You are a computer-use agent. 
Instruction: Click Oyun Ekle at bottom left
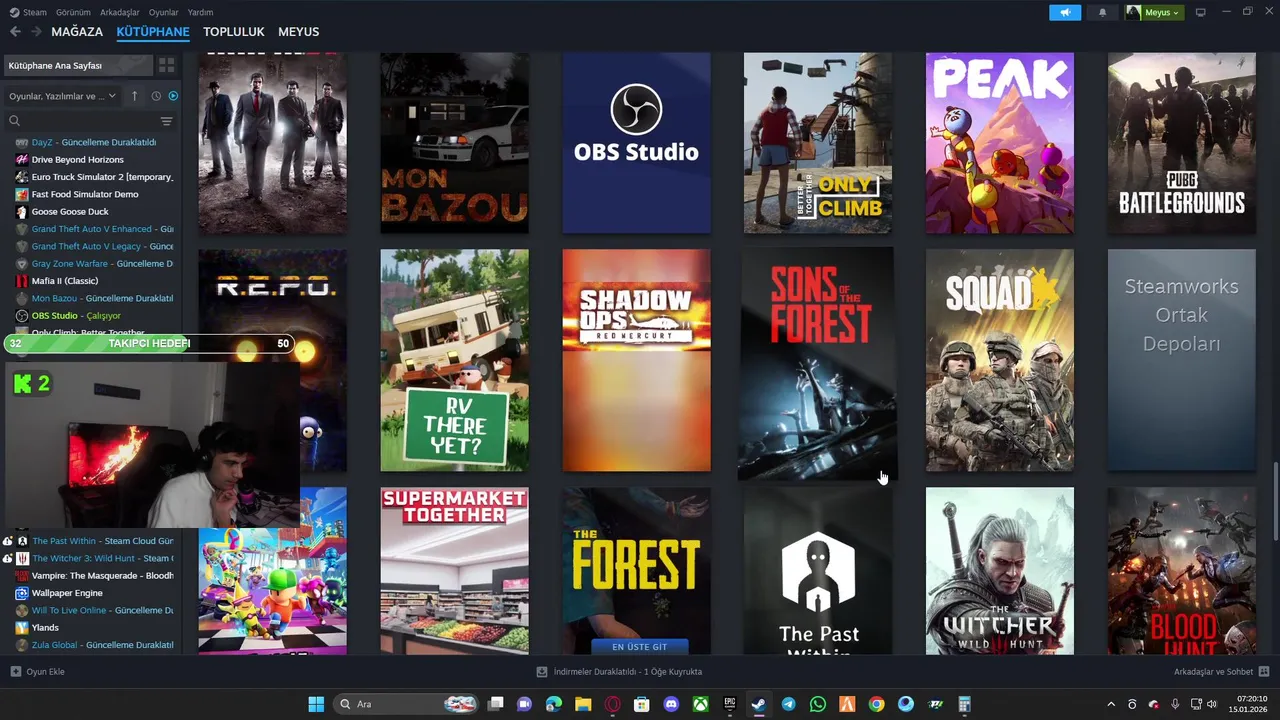coord(38,672)
